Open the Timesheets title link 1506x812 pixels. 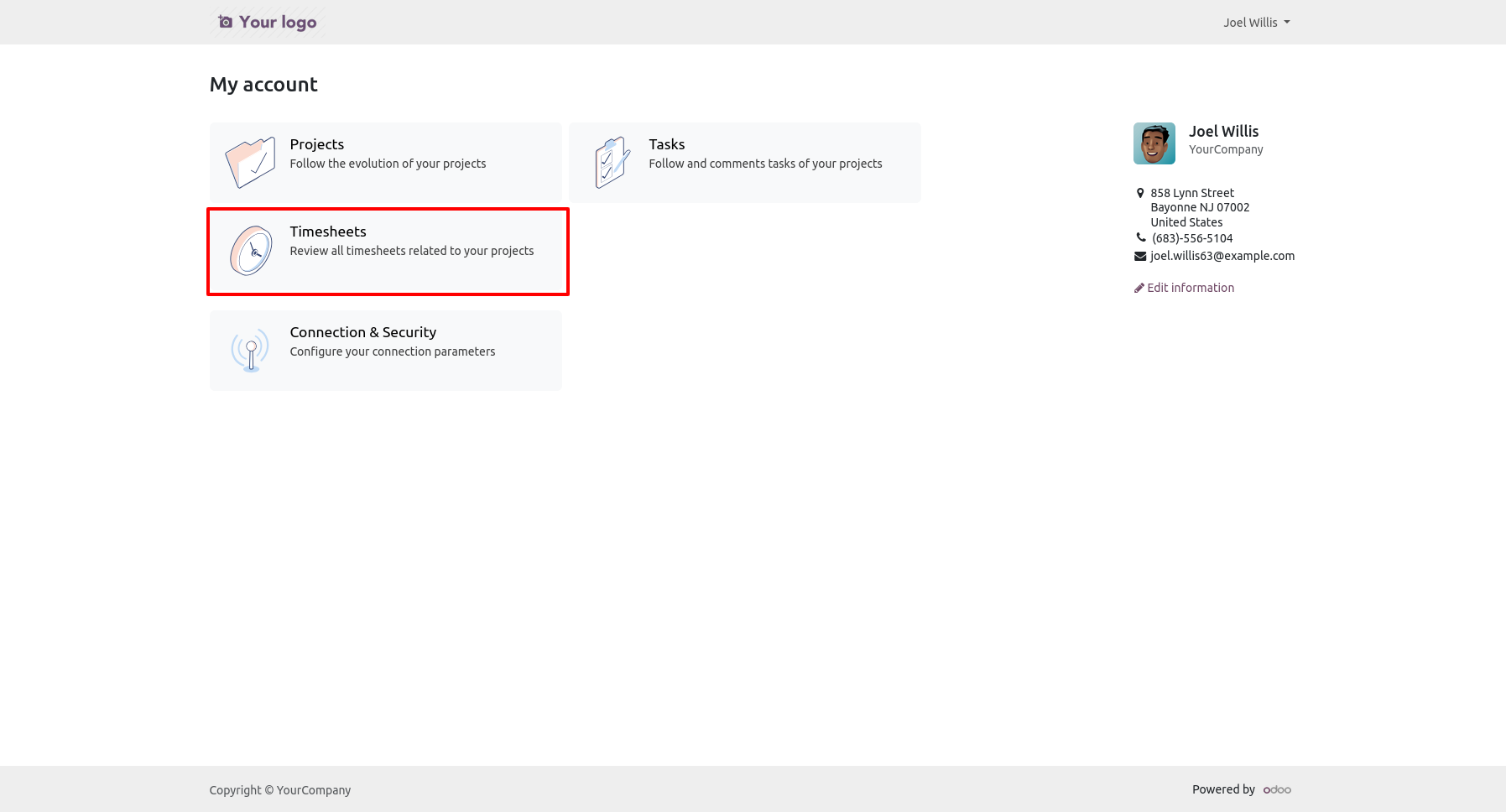click(x=328, y=232)
